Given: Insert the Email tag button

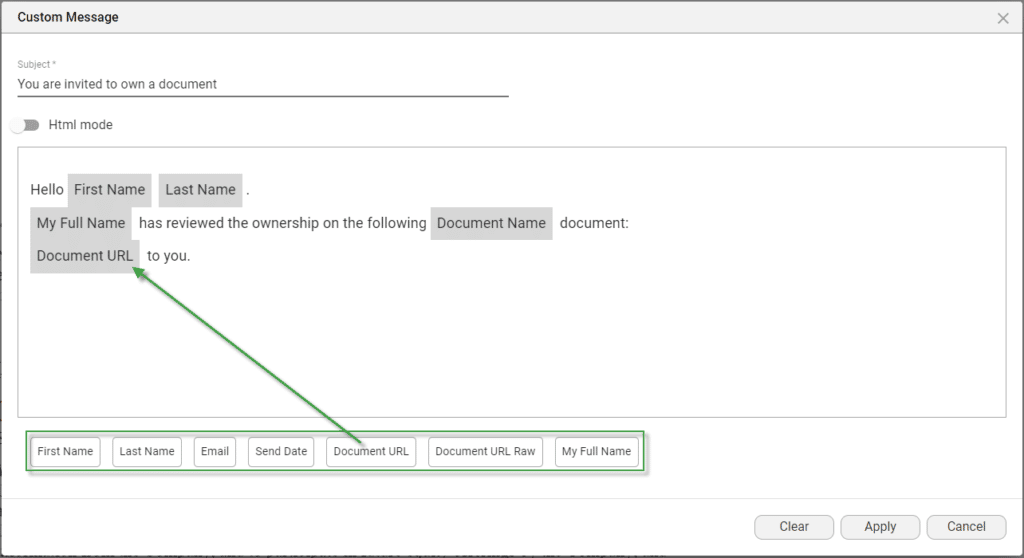Looking at the screenshot, I should pyautogui.click(x=215, y=451).
